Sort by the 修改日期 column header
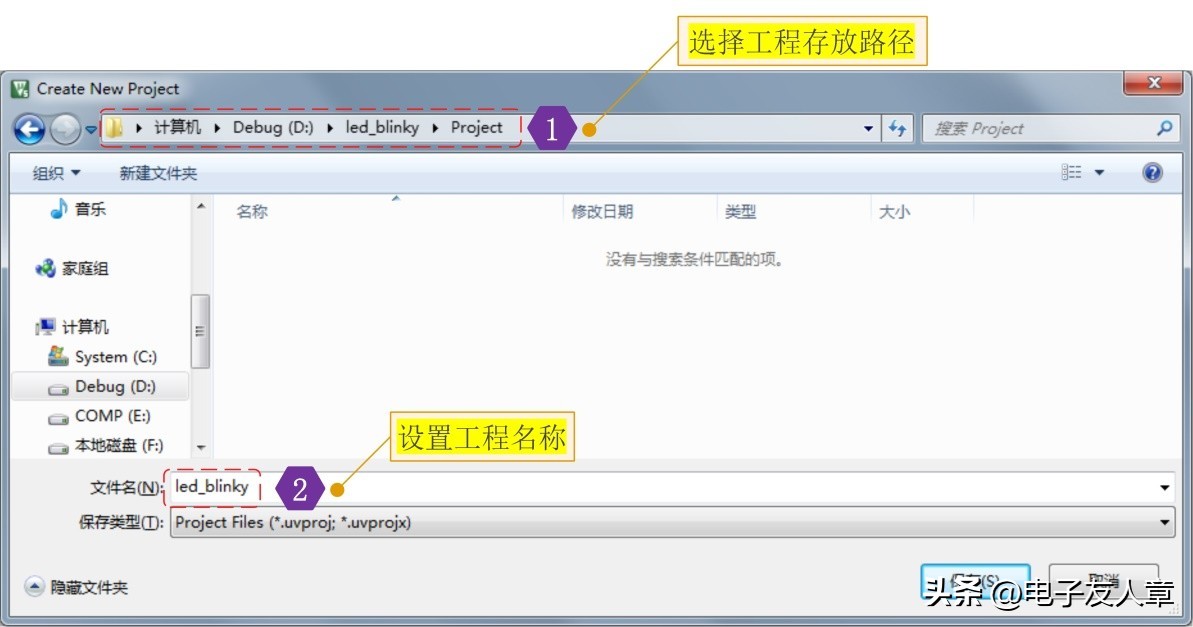Screen dimensions: 1193x627 603,212
